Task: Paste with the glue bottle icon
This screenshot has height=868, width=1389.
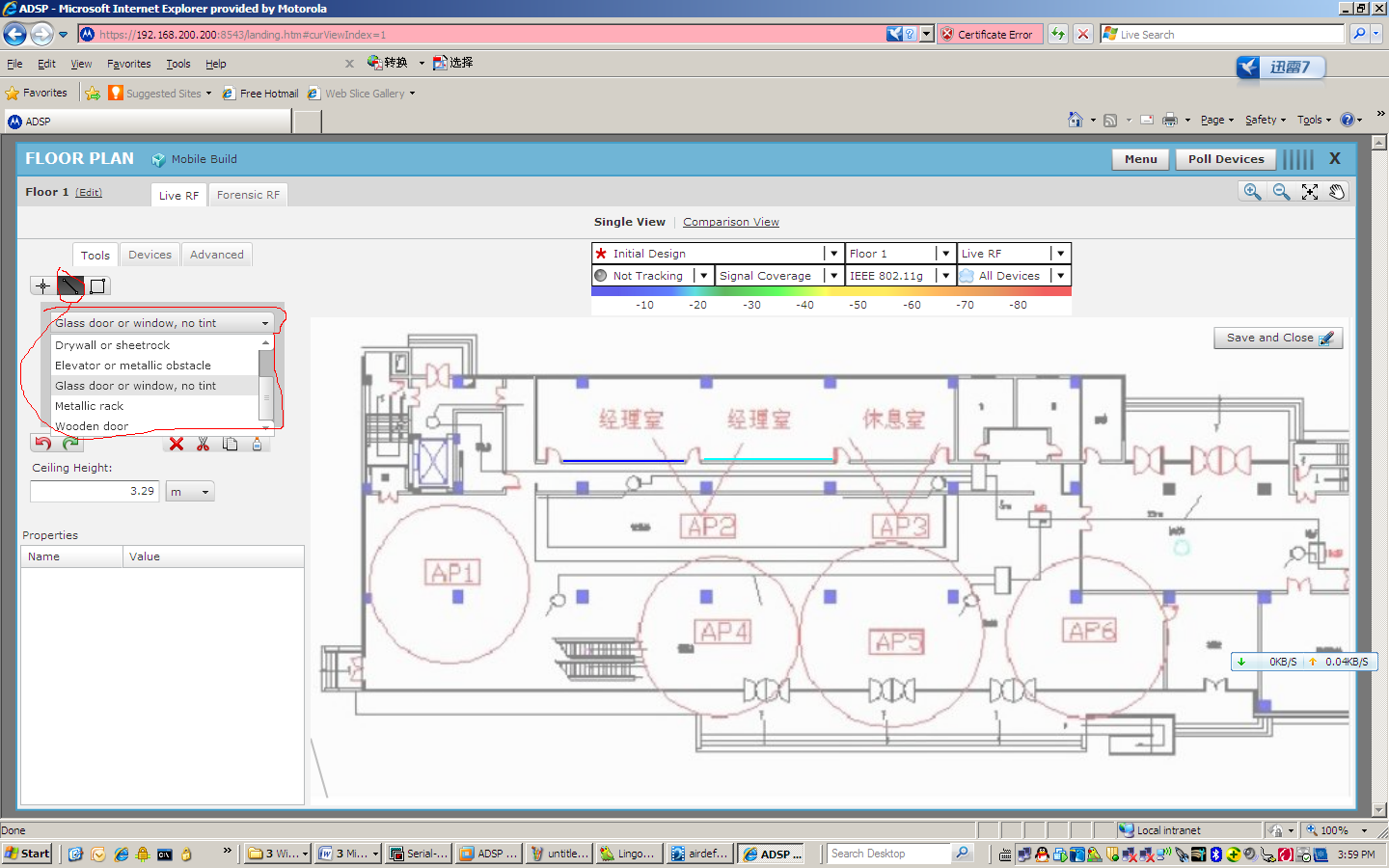Action: [257, 444]
